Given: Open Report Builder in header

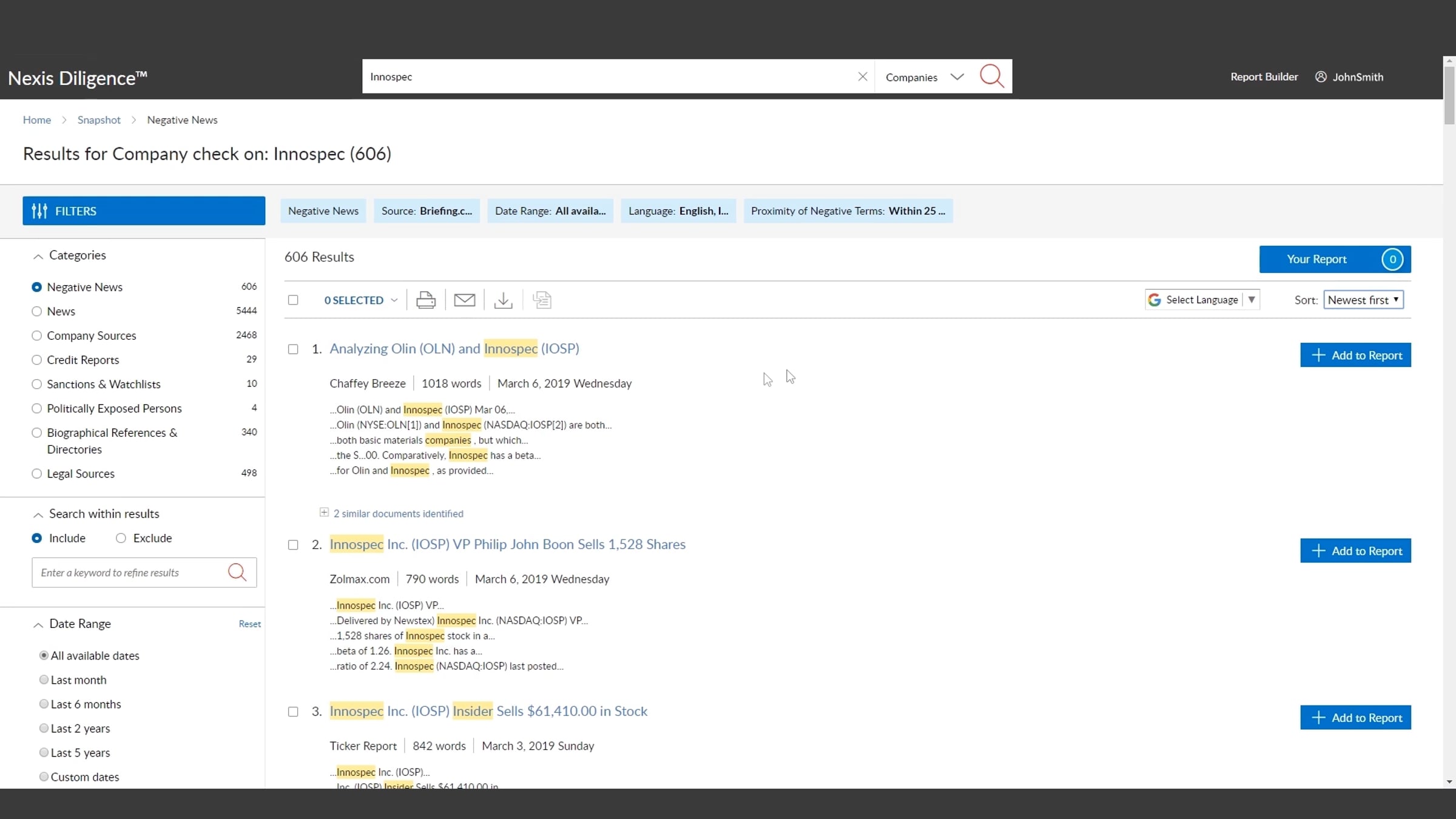Looking at the screenshot, I should [1264, 77].
